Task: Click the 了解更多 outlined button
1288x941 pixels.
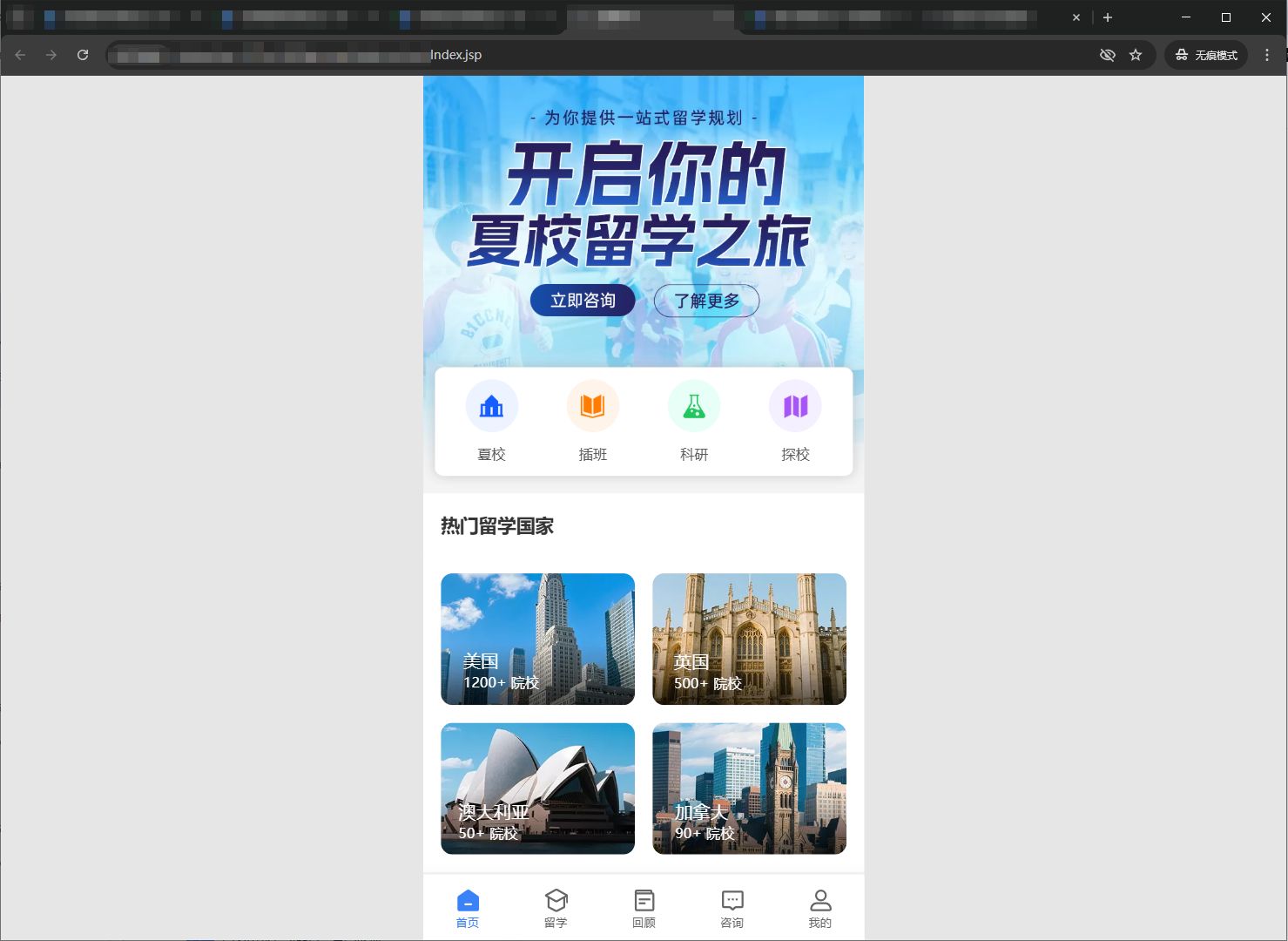Action: click(706, 301)
